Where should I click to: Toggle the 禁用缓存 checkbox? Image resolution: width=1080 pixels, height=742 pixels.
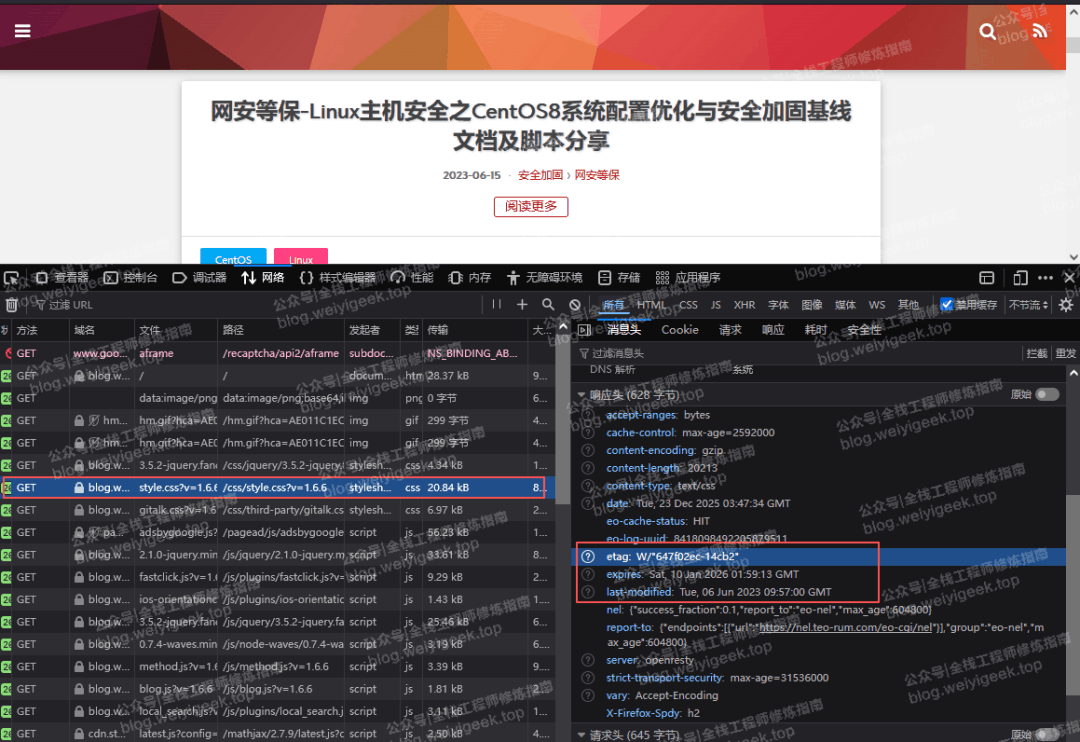pos(947,305)
